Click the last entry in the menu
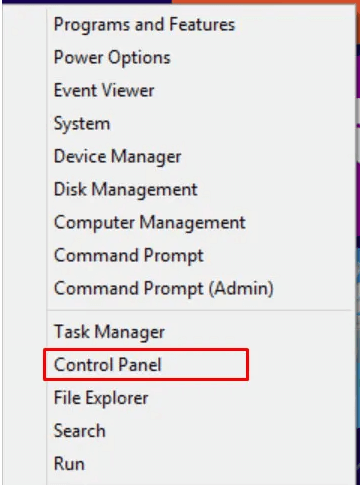Image resolution: width=360 pixels, height=491 pixels. 69,464
